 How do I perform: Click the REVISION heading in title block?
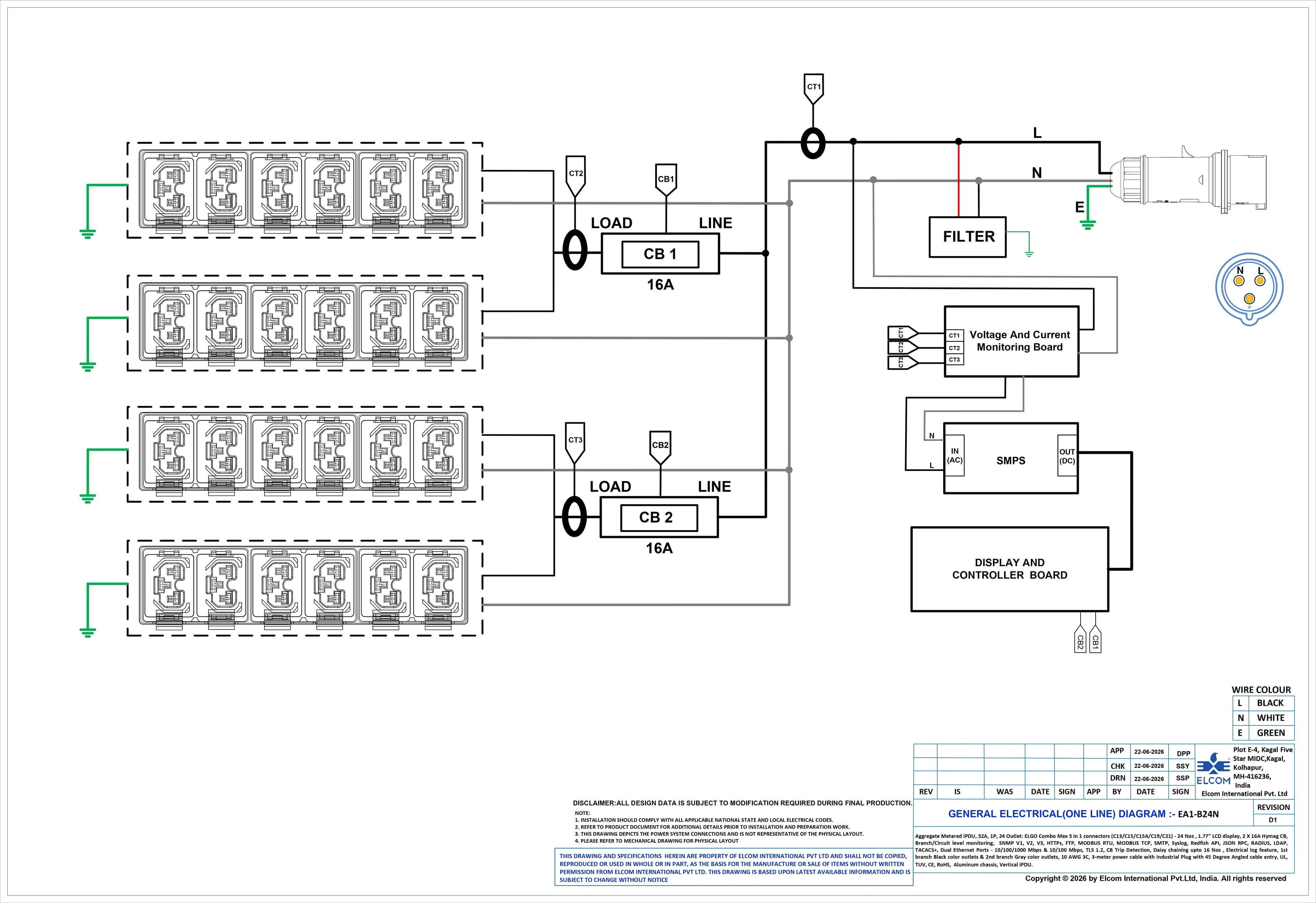point(1273,807)
